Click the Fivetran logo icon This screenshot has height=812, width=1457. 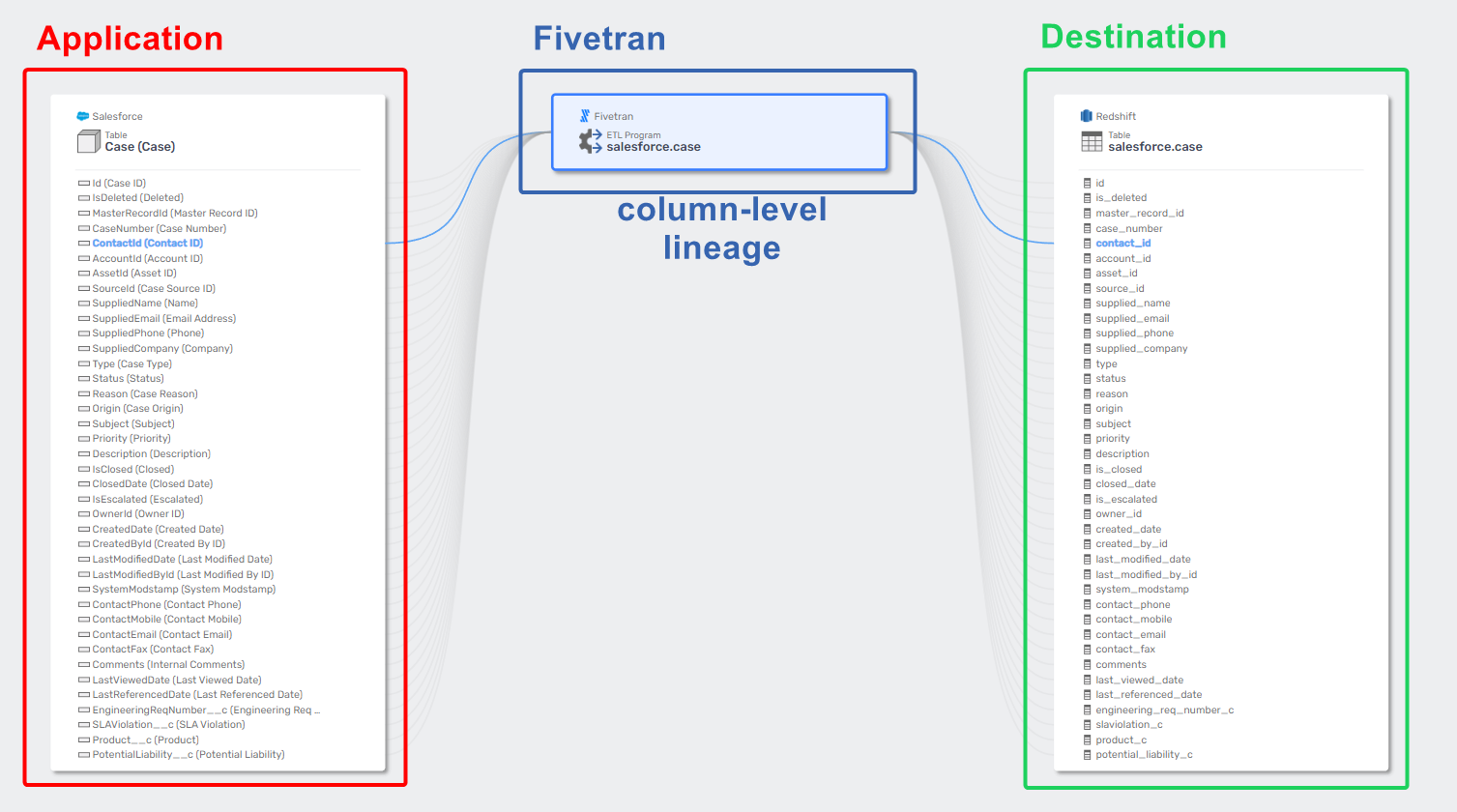(x=585, y=116)
